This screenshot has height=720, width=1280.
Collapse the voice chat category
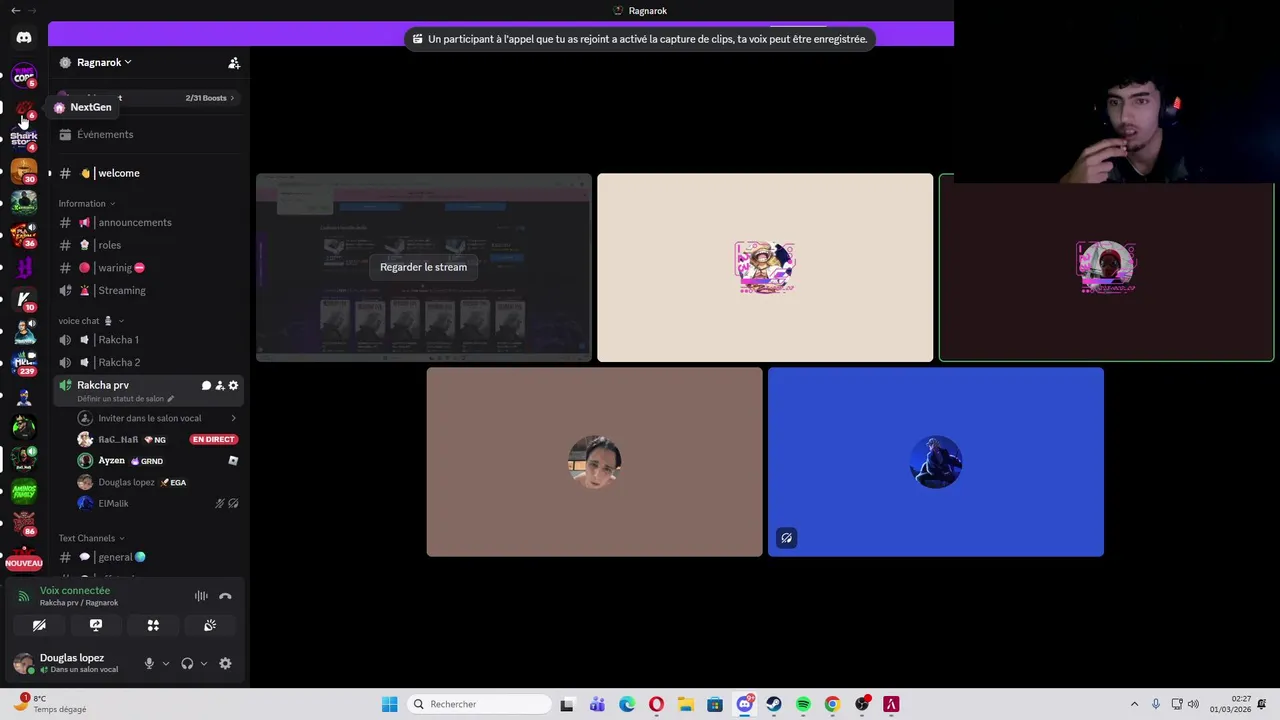pyautogui.click(x=91, y=321)
